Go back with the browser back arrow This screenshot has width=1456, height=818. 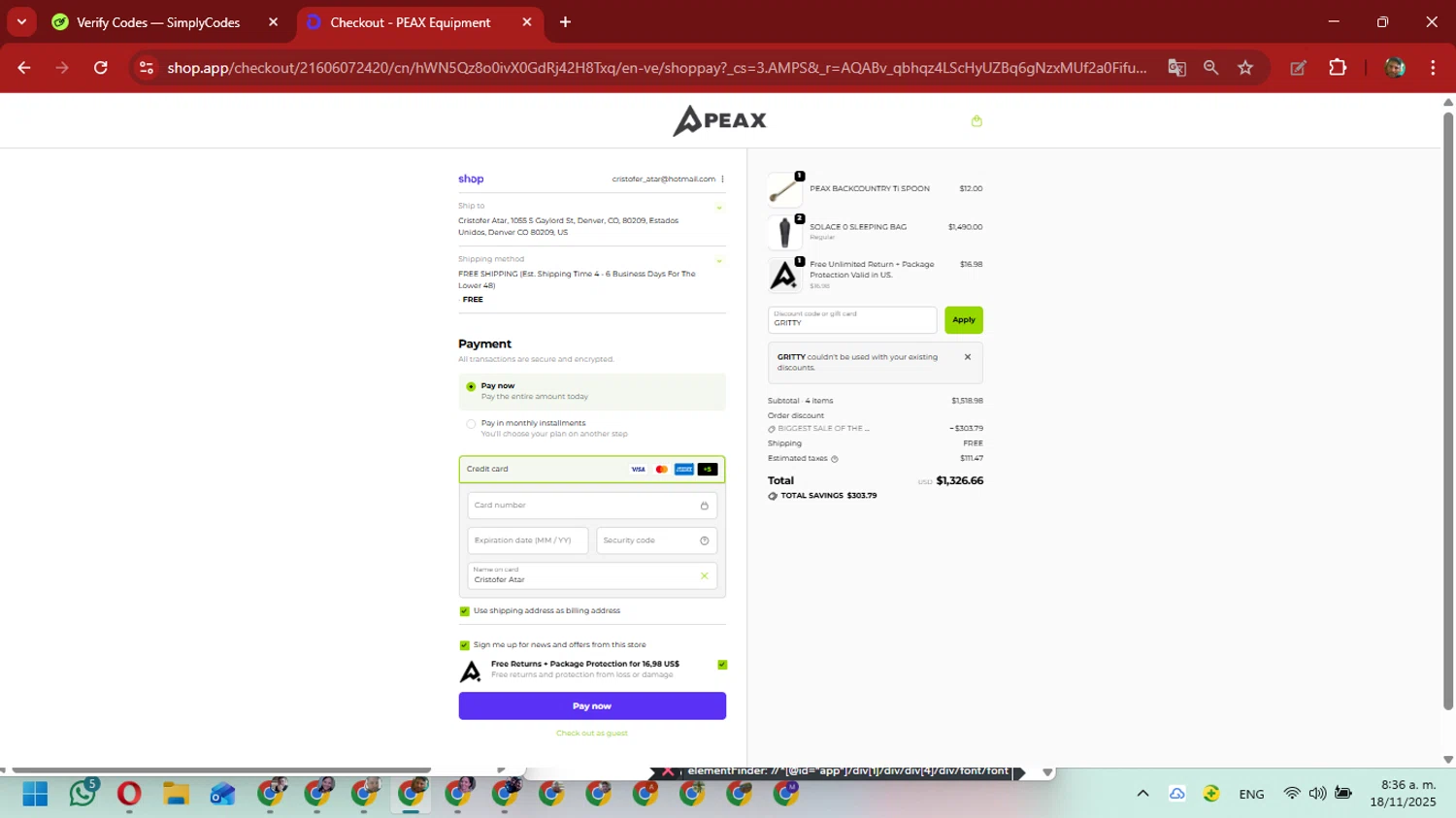click(24, 68)
